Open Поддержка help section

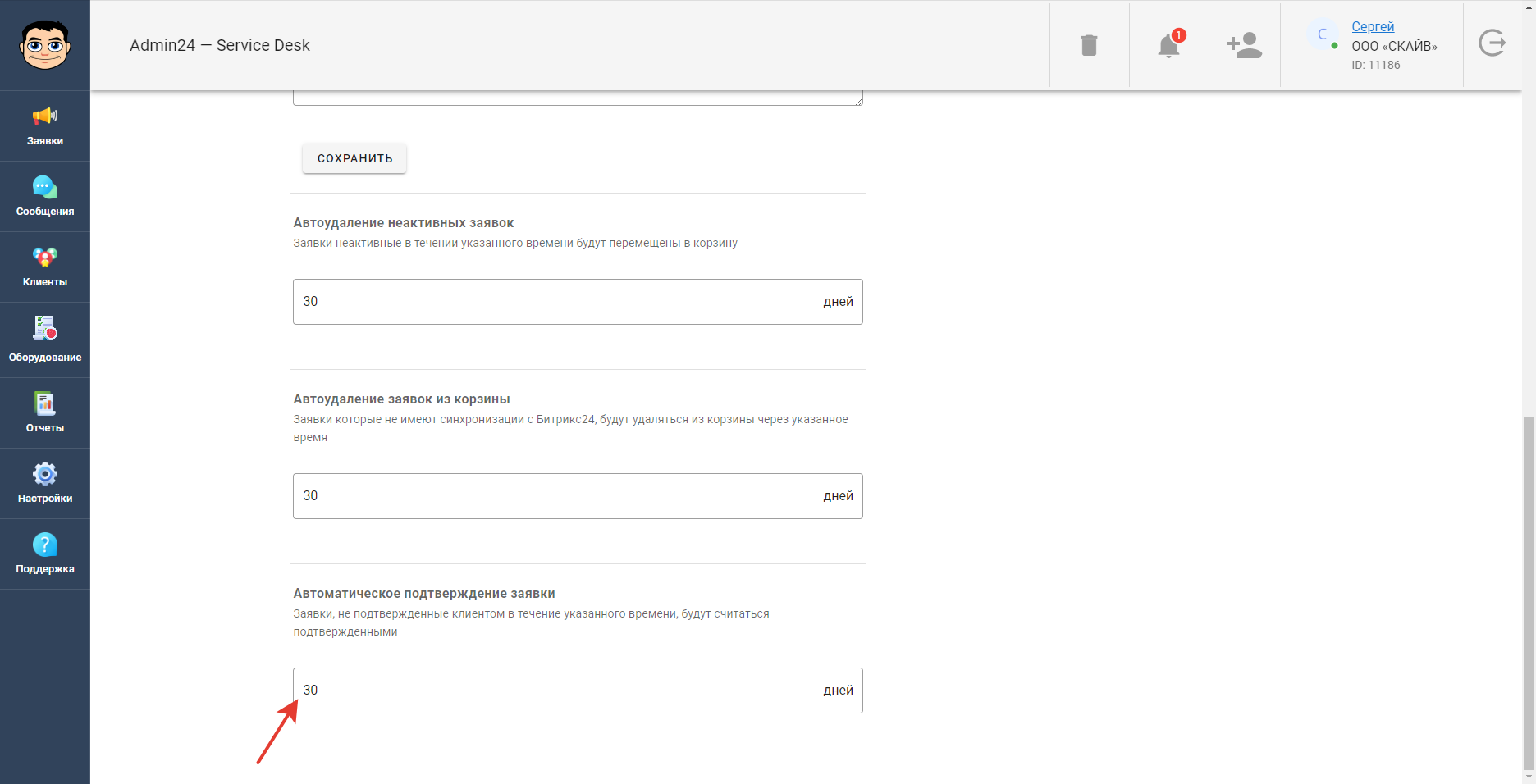click(x=45, y=554)
